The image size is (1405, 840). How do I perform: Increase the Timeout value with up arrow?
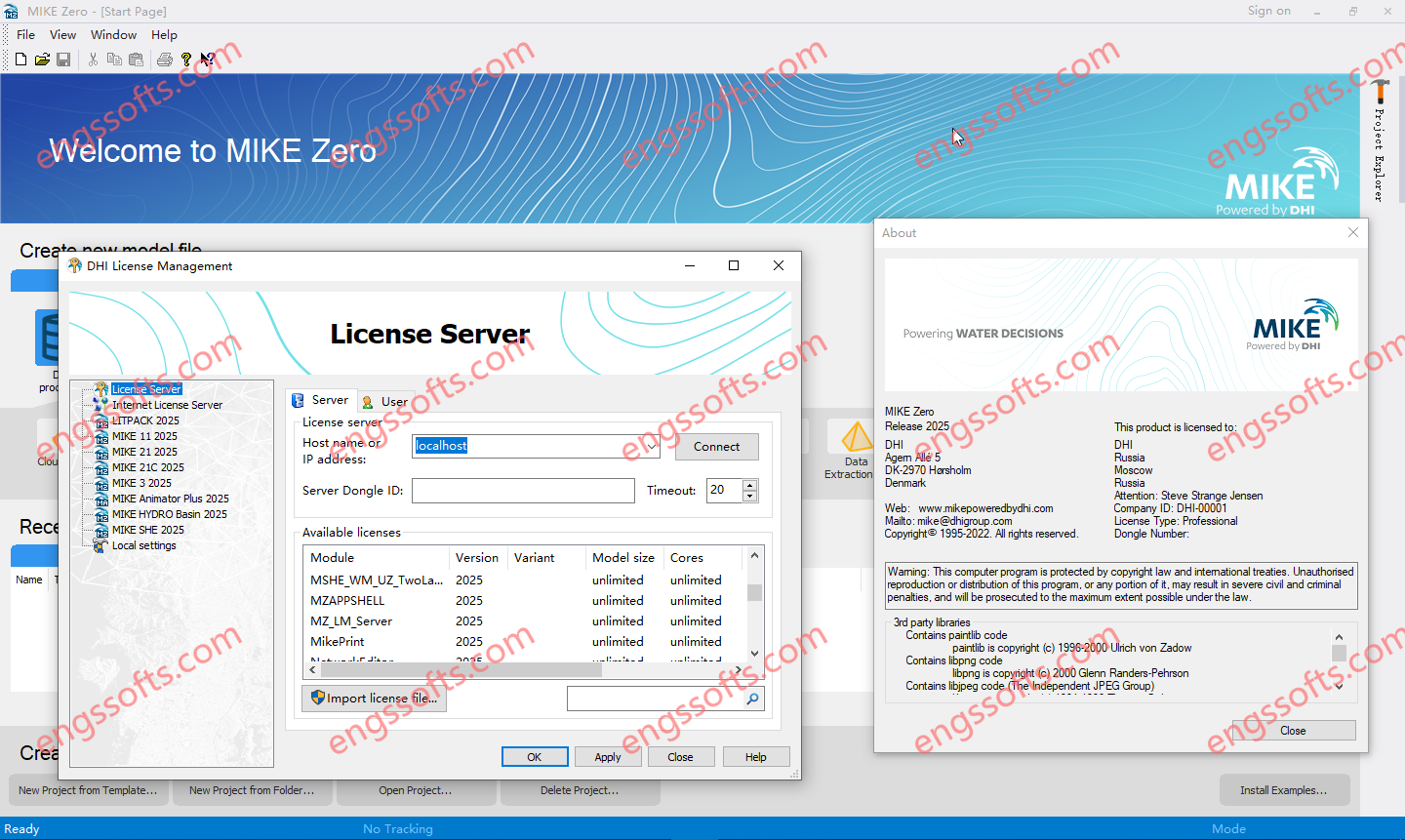pos(749,485)
